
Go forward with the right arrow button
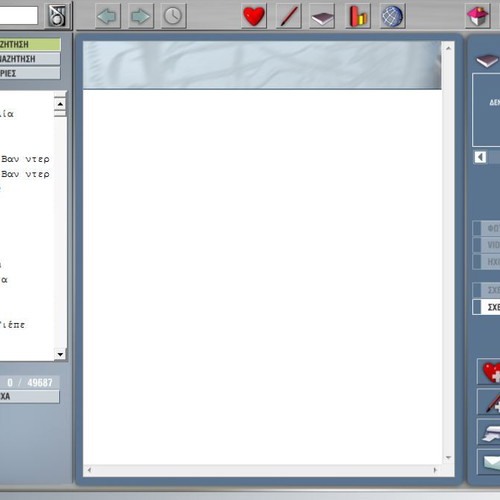coord(141,16)
